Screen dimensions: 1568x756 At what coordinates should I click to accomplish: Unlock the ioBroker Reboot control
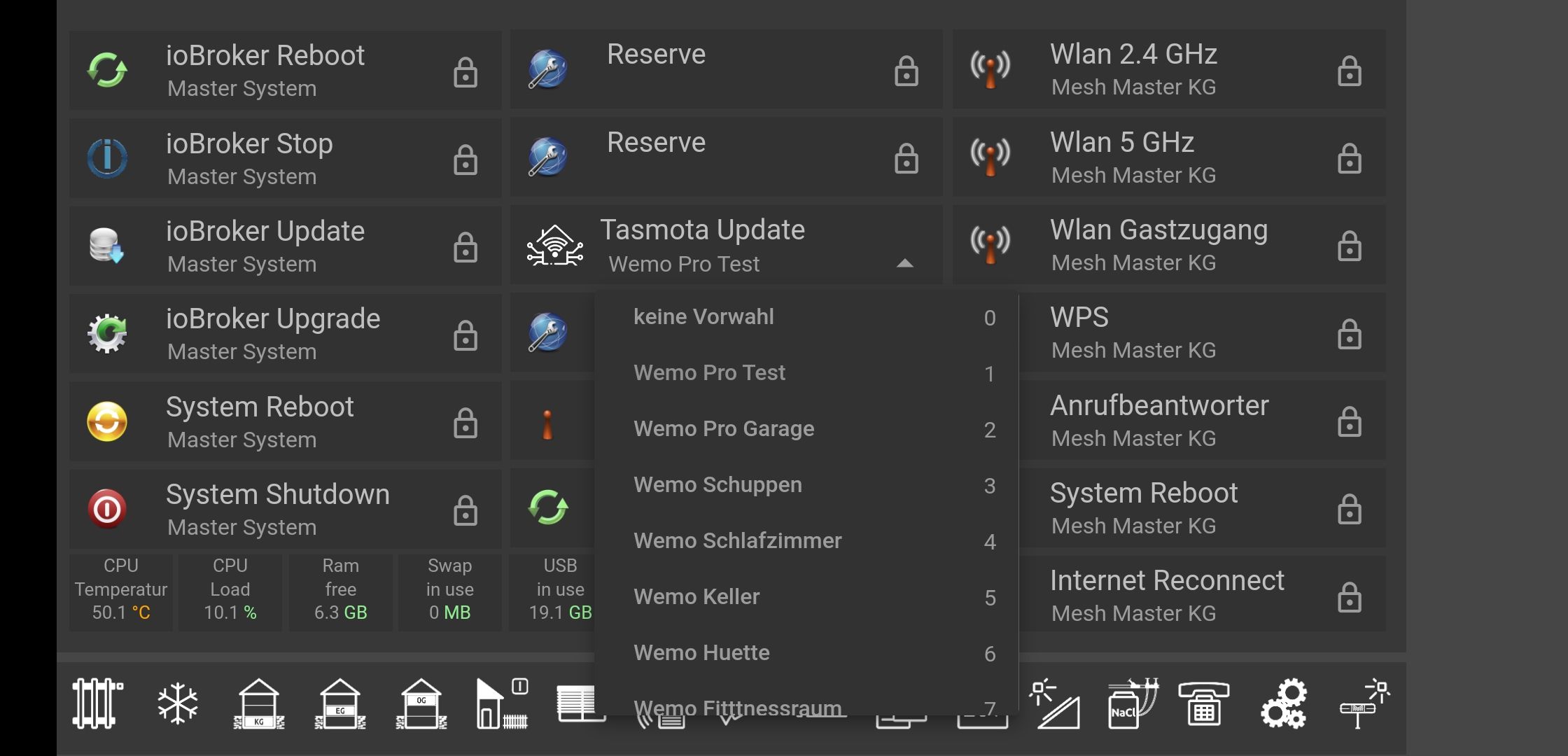(x=465, y=72)
